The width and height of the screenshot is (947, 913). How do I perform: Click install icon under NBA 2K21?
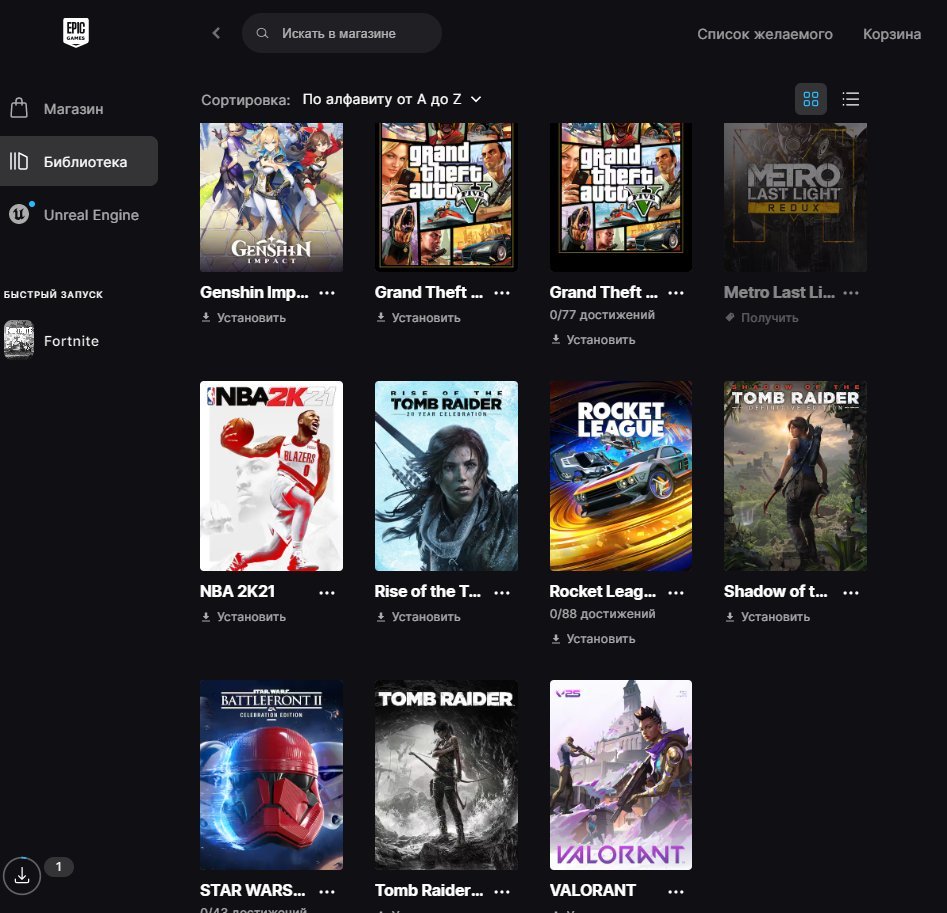coord(206,617)
